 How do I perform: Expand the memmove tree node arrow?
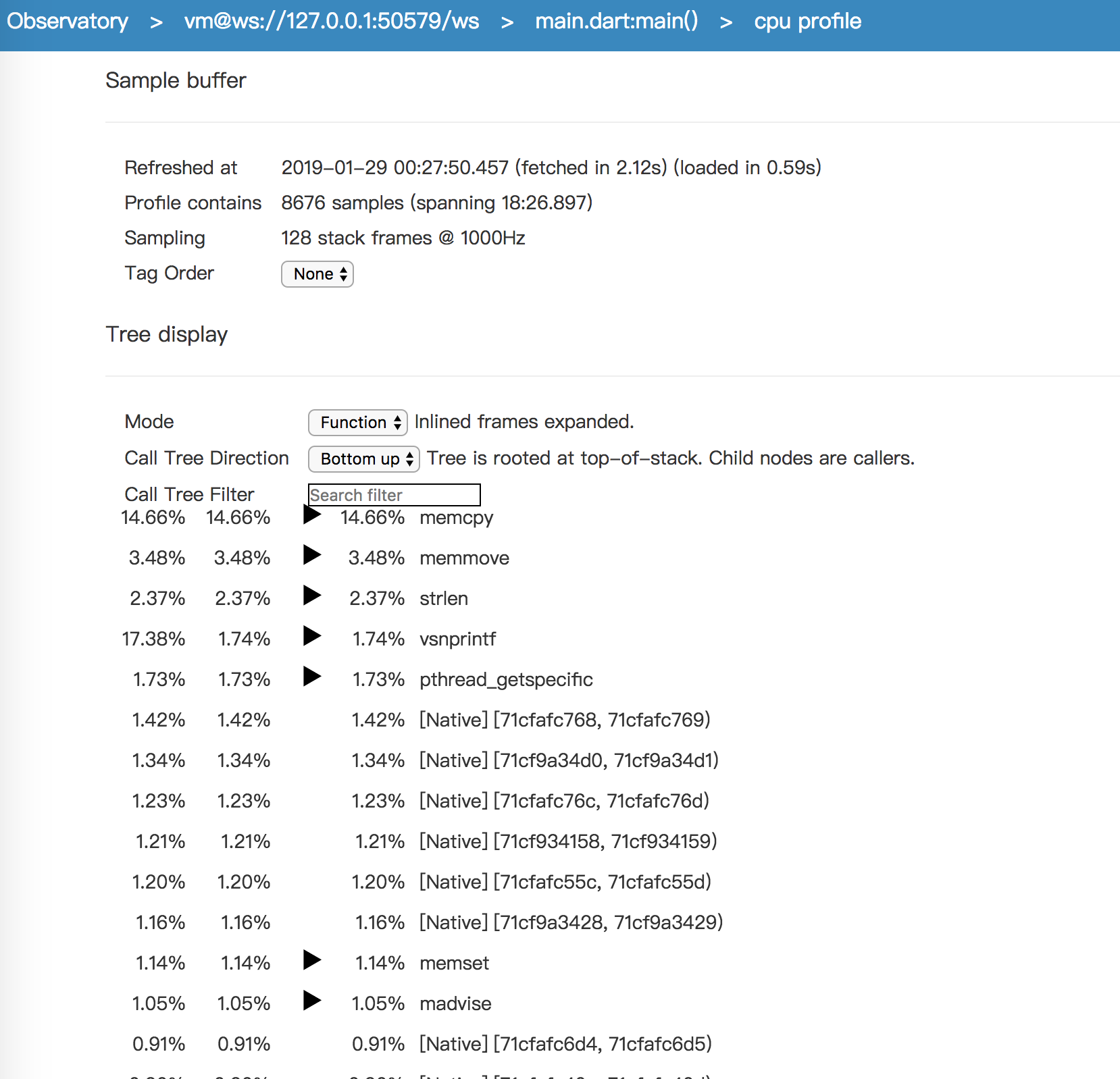tap(311, 556)
